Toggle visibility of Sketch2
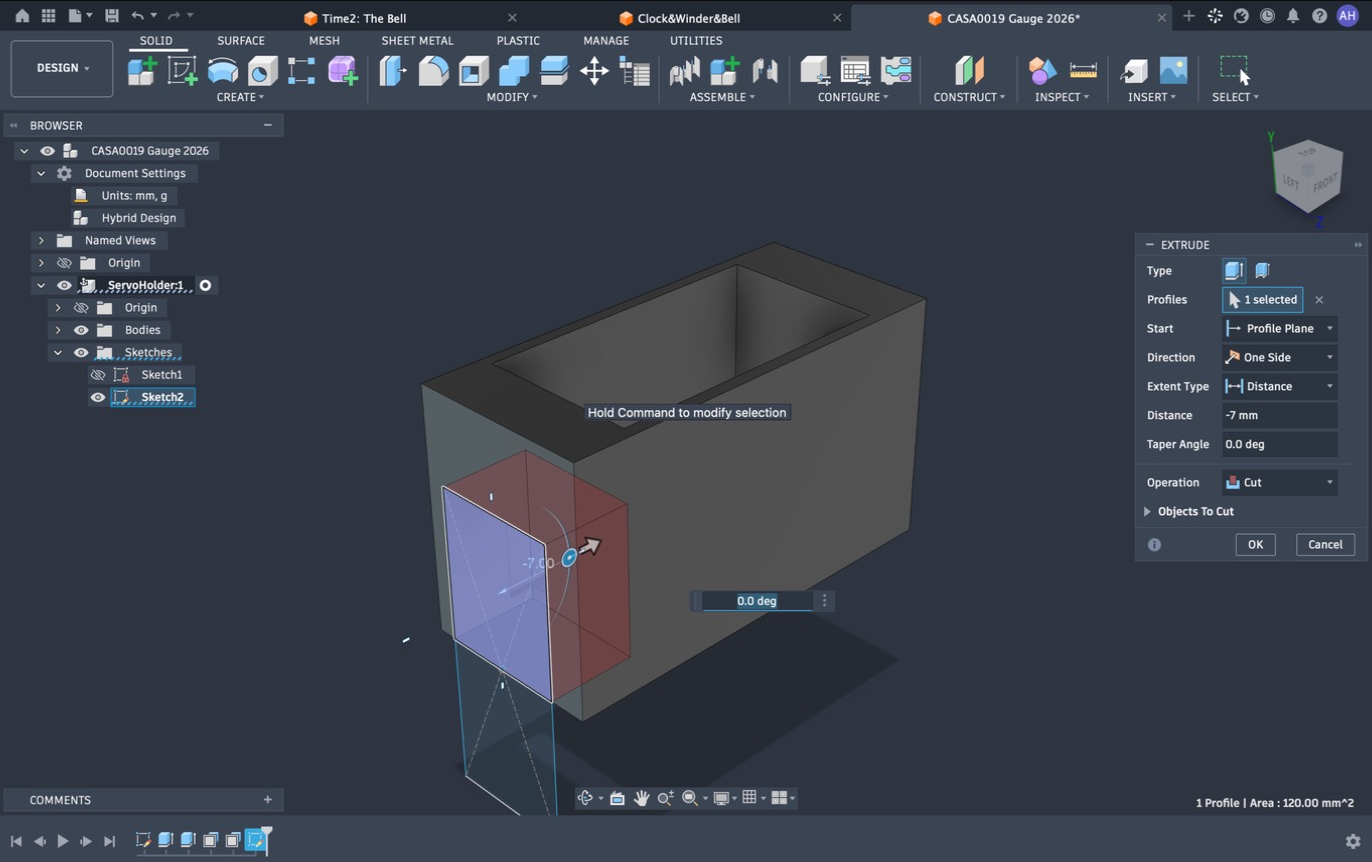Screen dimensions: 1372x862 coord(98,397)
